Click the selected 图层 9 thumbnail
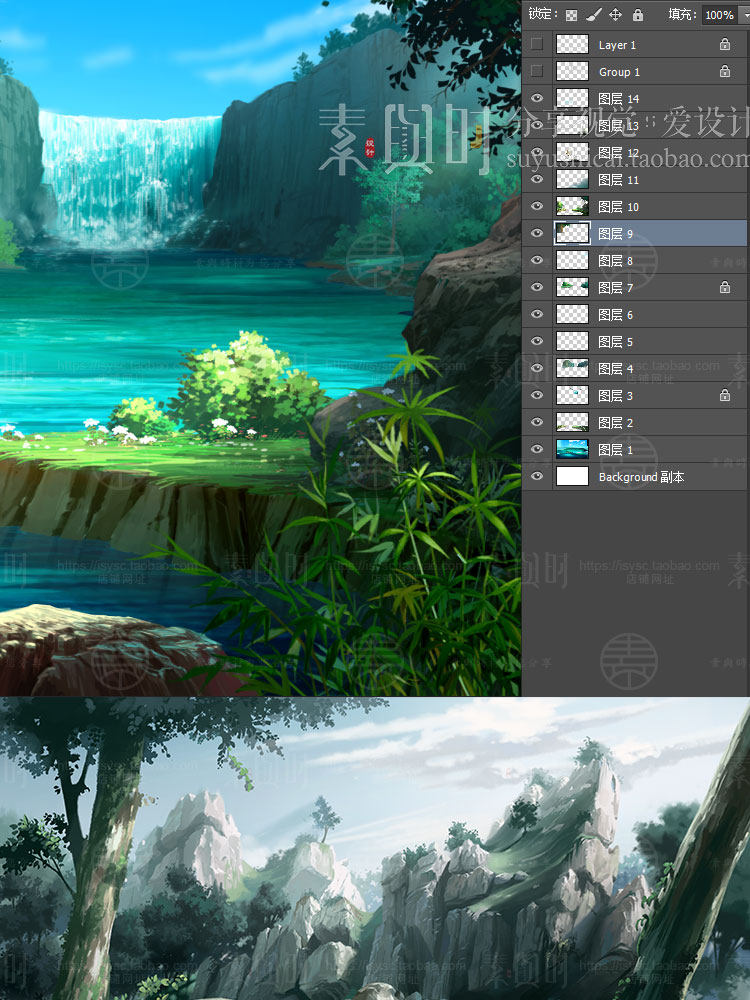The width and height of the screenshot is (750, 1000). (x=572, y=233)
